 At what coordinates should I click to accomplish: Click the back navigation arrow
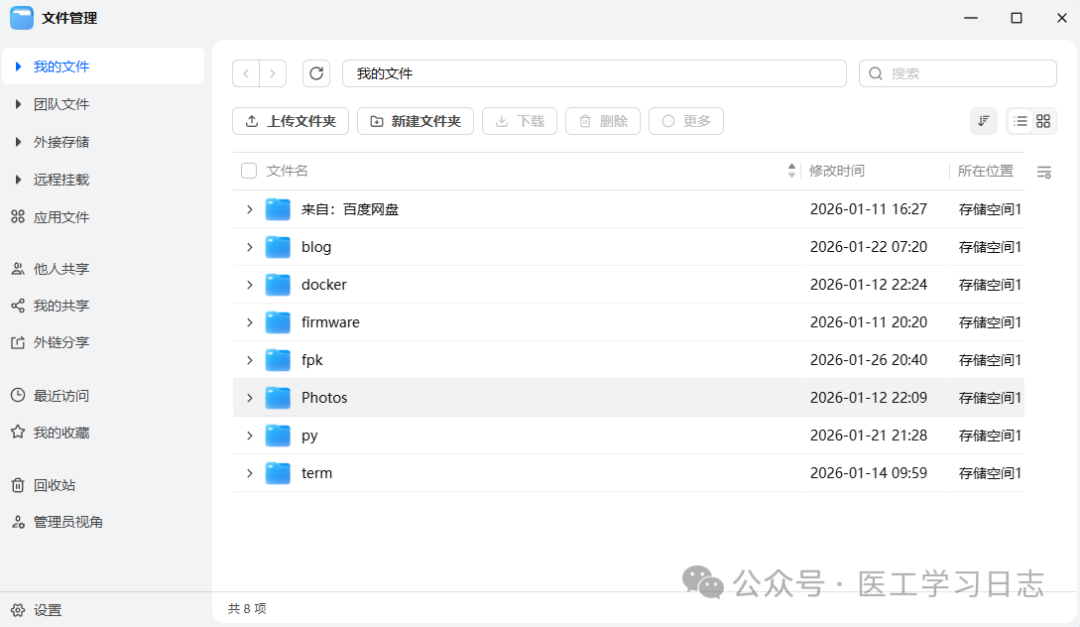coord(246,72)
